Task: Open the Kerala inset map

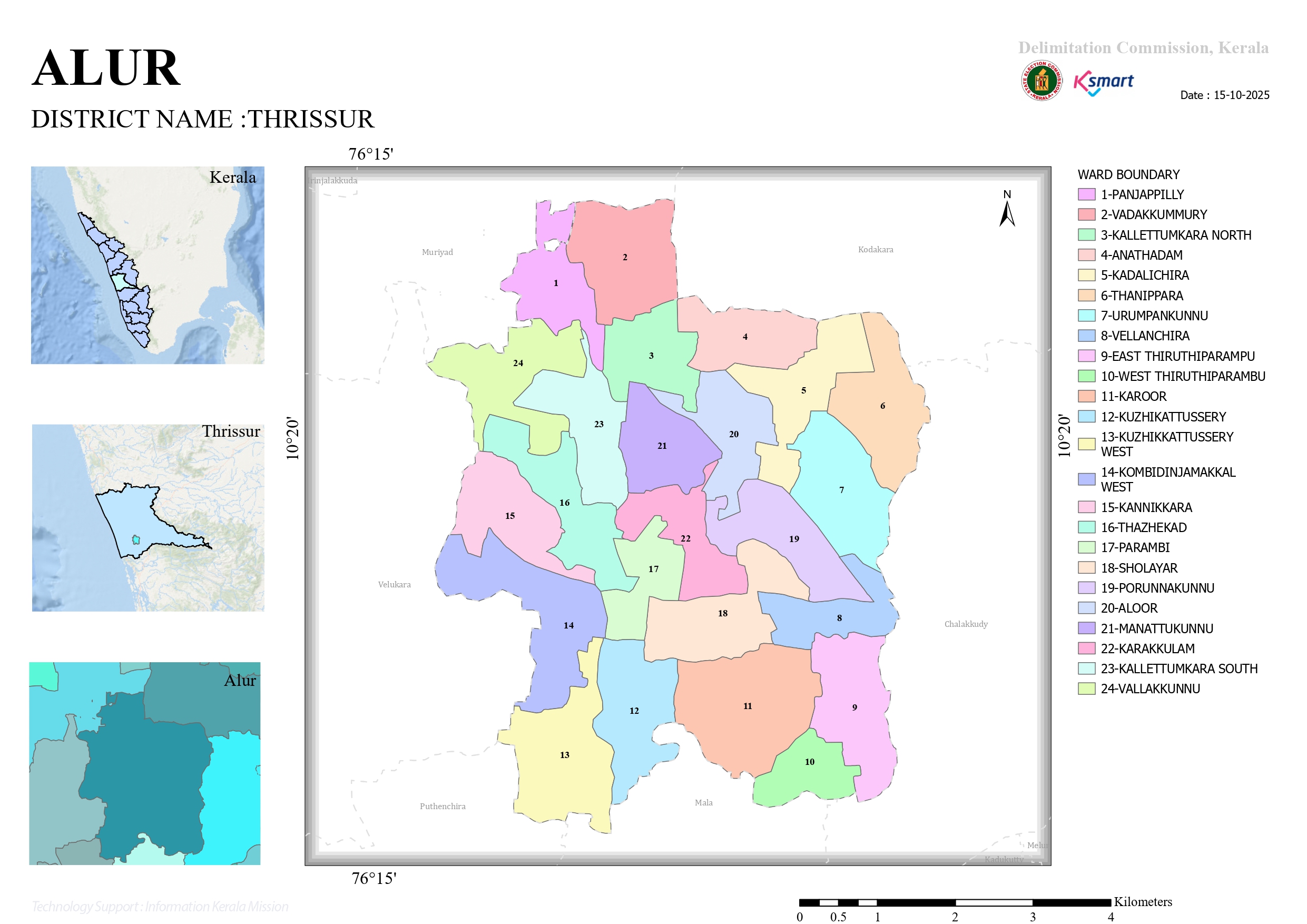Action: (148, 265)
